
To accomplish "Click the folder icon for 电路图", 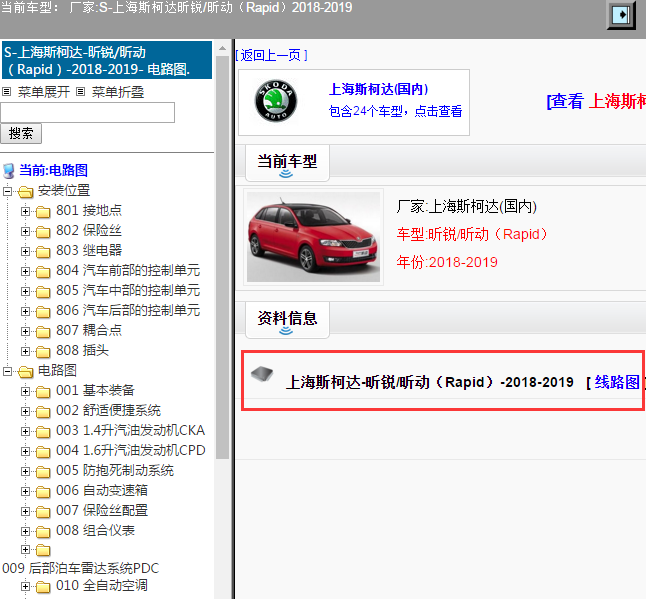I will click(26, 372).
